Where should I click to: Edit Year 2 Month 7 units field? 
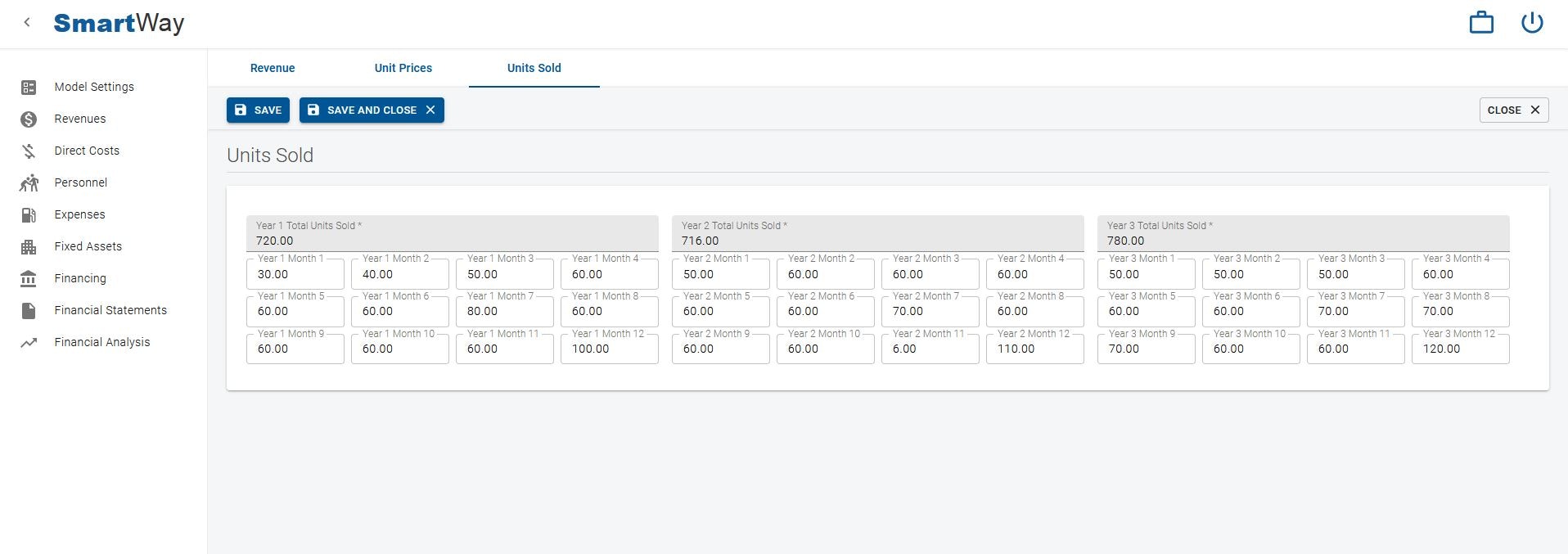(x=930, y=311)
